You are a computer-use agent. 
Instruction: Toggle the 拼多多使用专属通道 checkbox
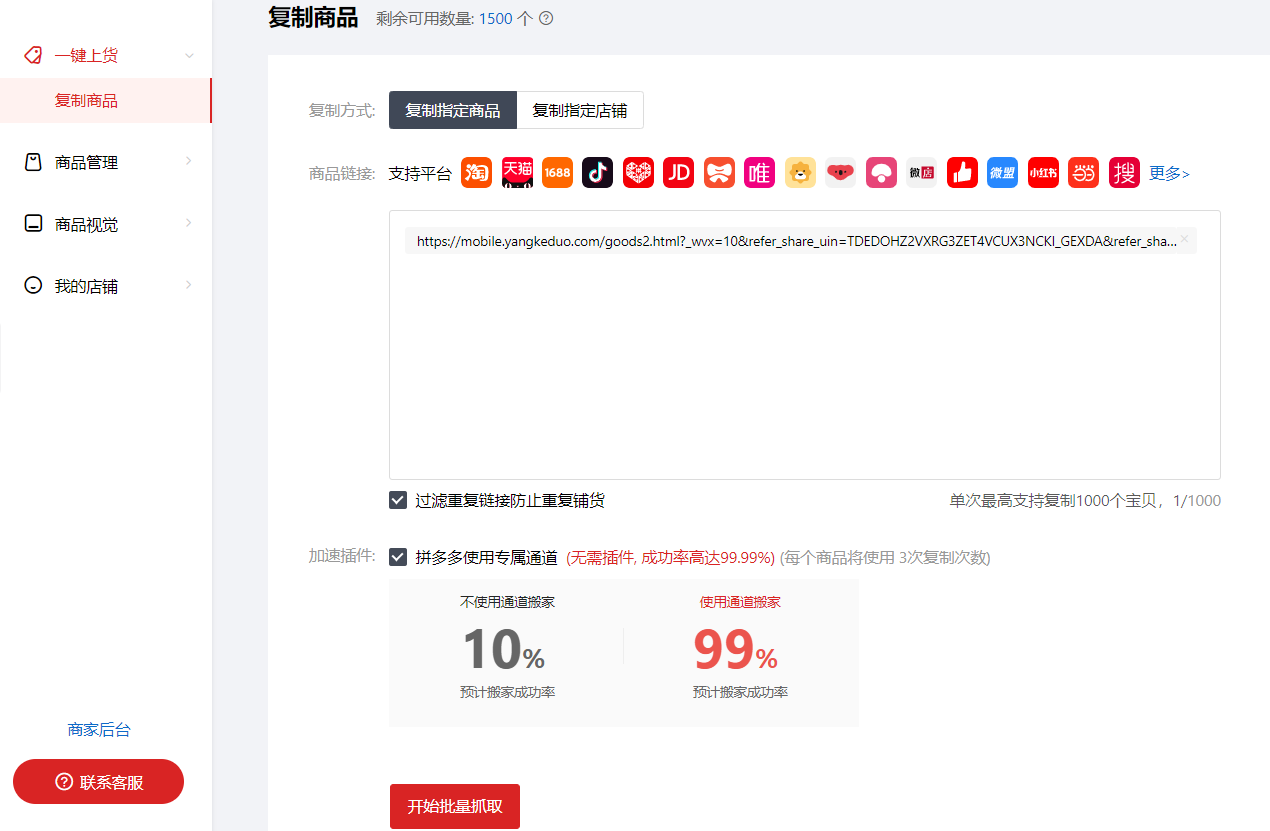[398, 557]
